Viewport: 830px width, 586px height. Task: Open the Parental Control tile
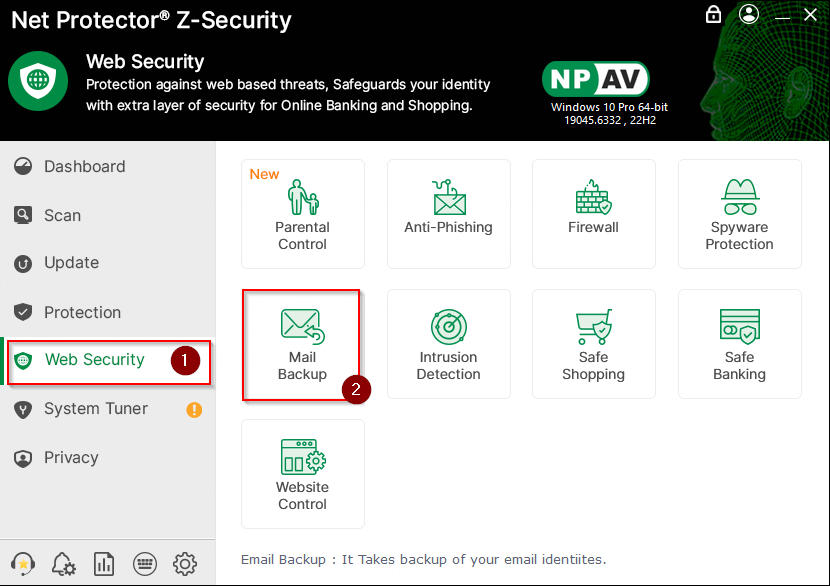pyautogui.click(x=302, y=213)
